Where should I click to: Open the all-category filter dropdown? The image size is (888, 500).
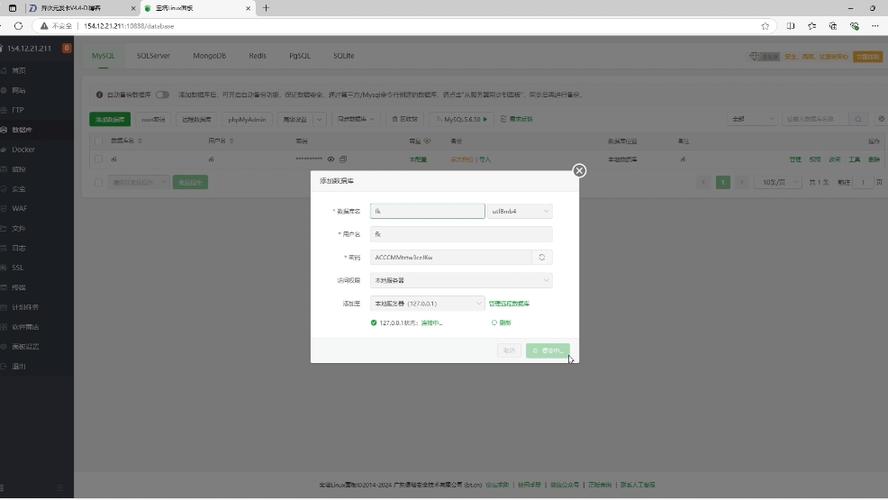pyautogui.click(x=752, y=119)
